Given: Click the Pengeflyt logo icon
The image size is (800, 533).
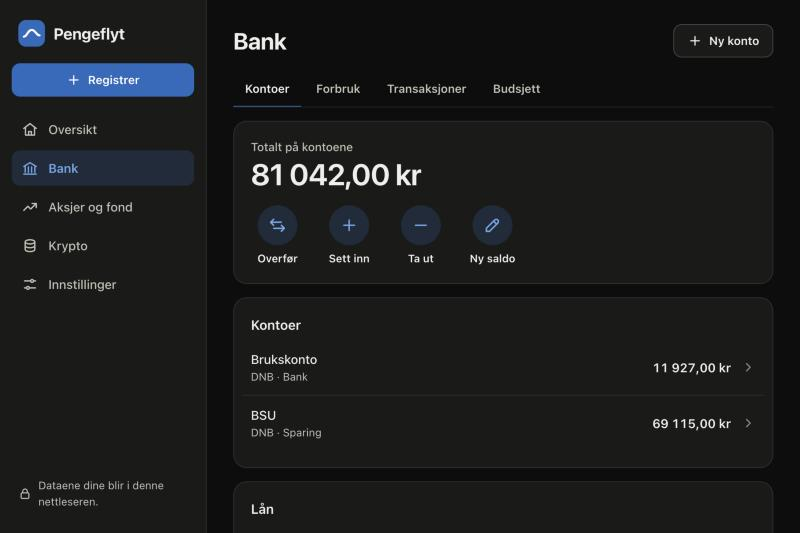Looking at the screenshot, I should tap(31, 34).
